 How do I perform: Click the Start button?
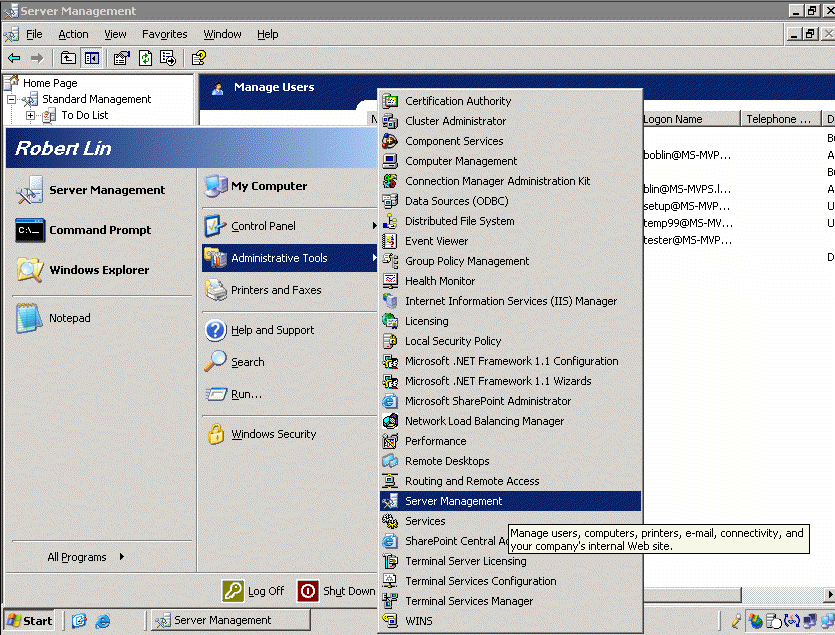pyautogui.click(x=30, y=621)
